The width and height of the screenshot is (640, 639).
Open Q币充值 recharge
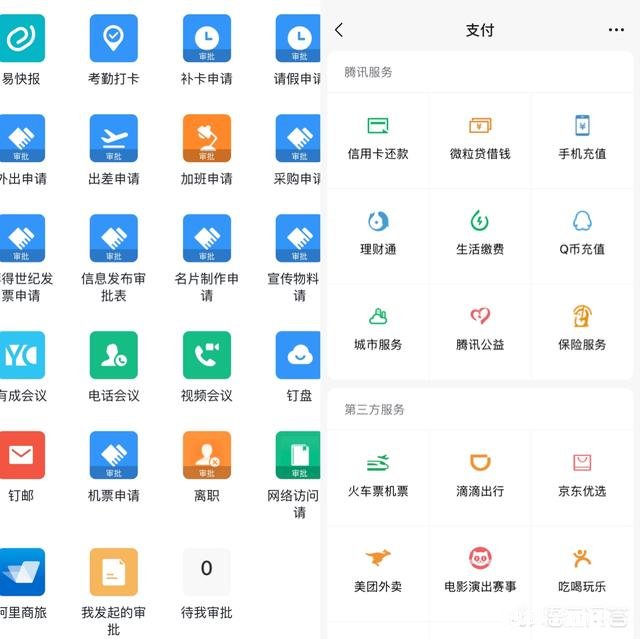click(x=582, y=235)
